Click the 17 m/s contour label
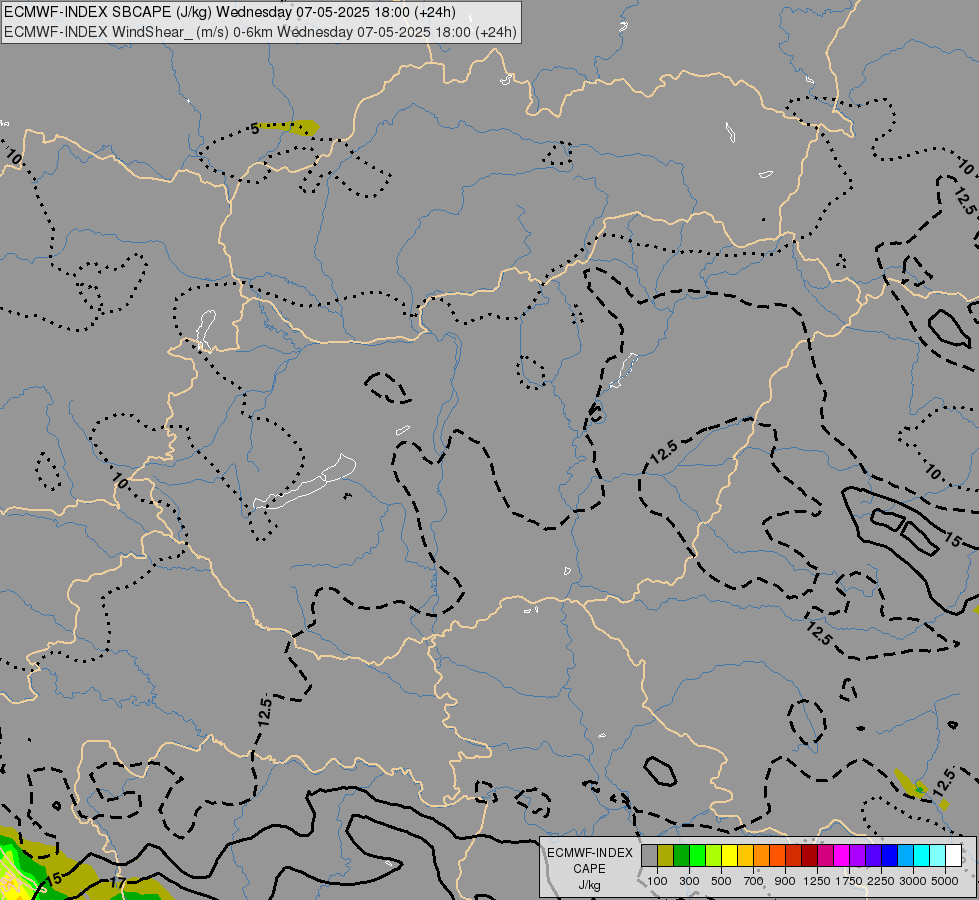The height and width of the screenshot is (900, 979). point(117,883)
